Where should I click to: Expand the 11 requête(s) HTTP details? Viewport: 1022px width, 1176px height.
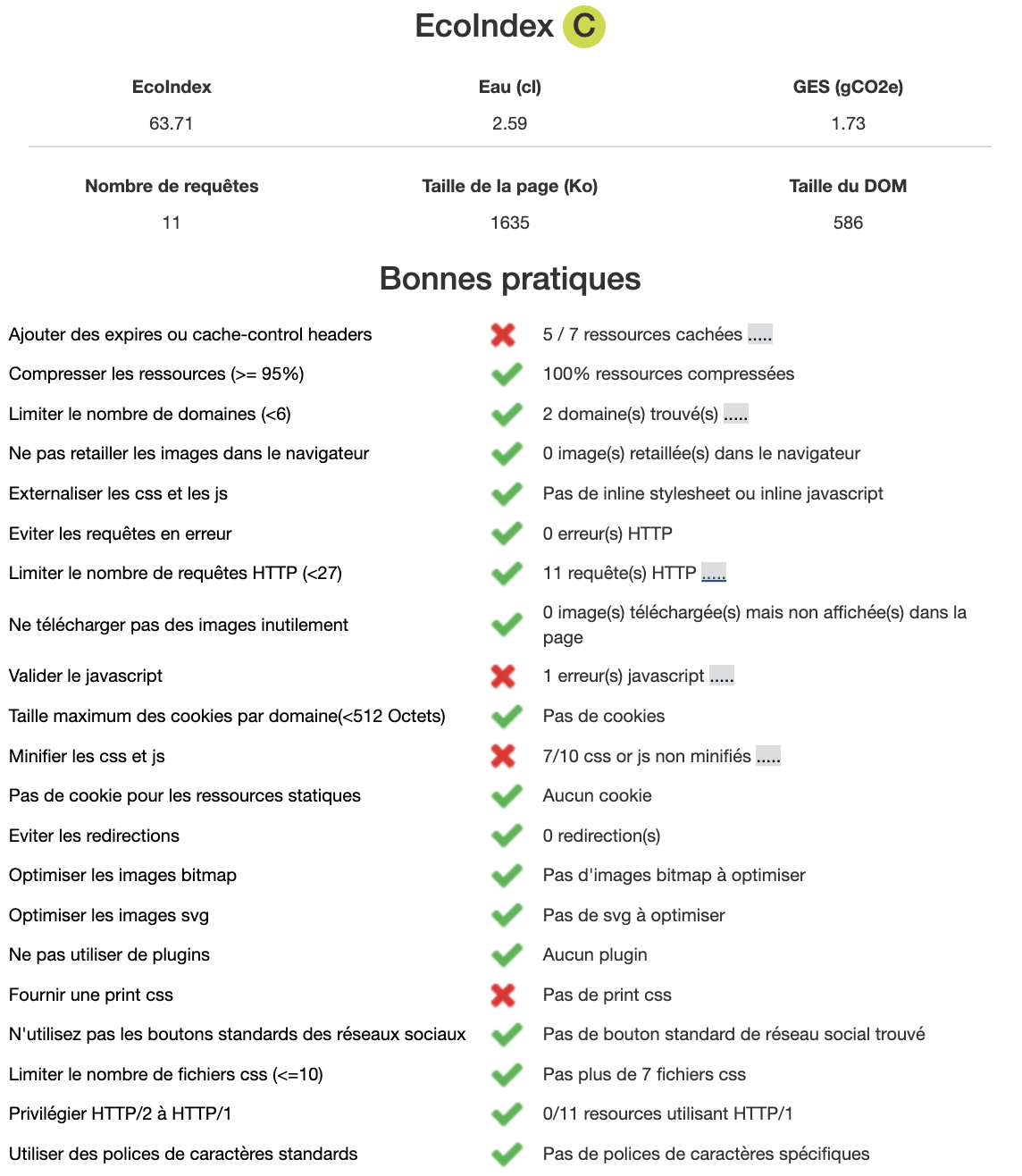[x=714, y=574]
